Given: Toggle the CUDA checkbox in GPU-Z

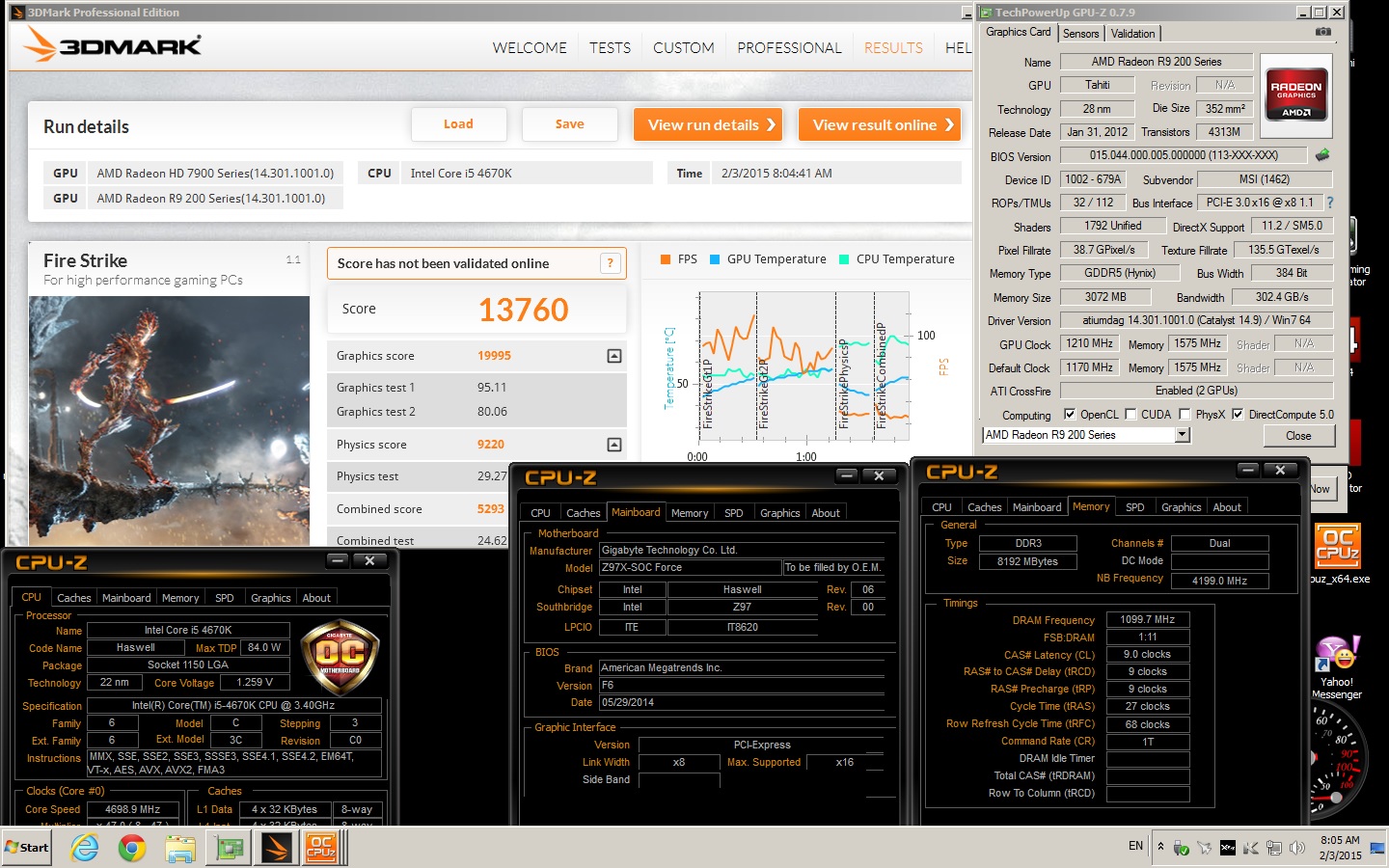Looking at the screenshot, I should click(x=1130, y=414).
